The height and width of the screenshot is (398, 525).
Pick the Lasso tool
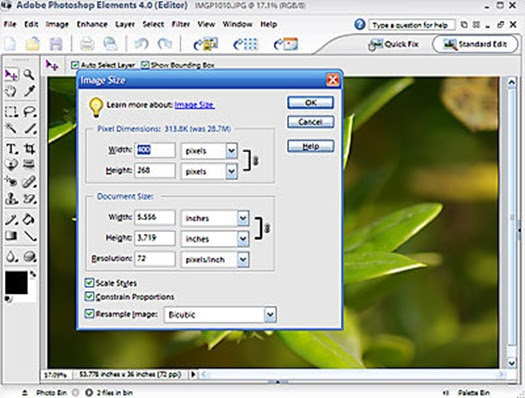pyautogui.click(x=29, y=111)
